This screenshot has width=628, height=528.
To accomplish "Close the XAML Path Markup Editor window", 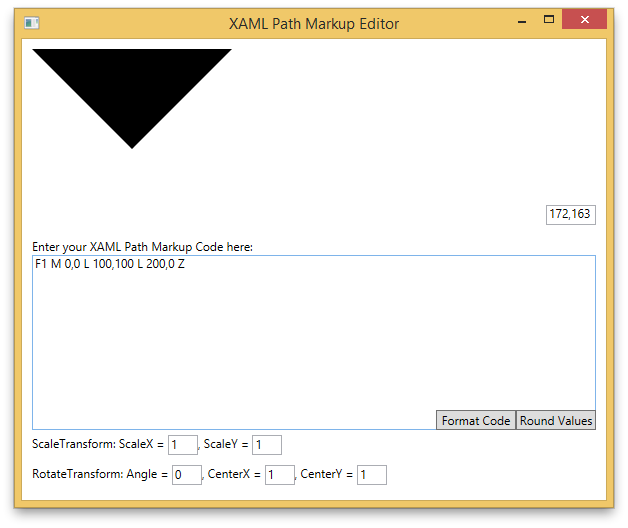I will click(x=584, y=19).
